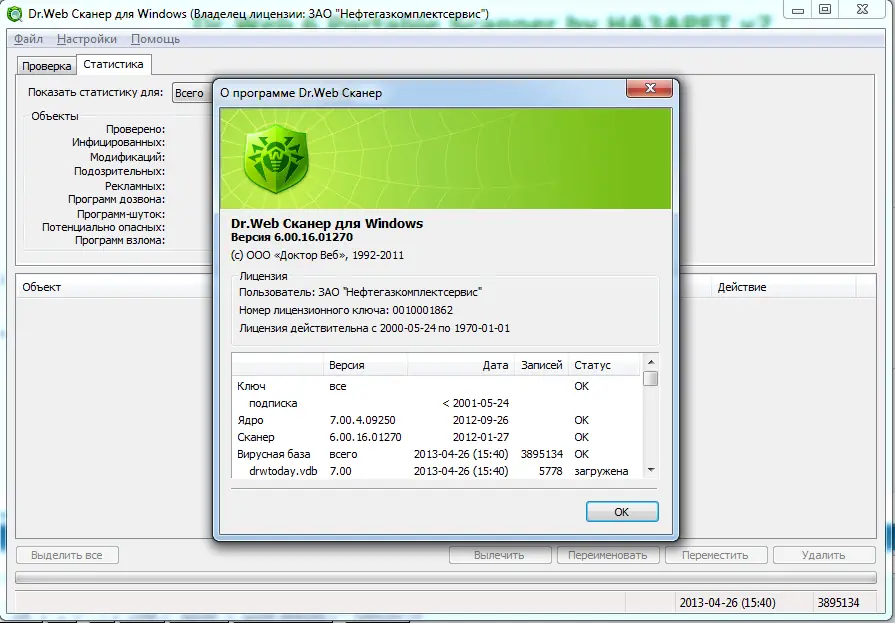Click the license validity dates line
Viewport: 895px width, 623px height.
pos(374,328)
